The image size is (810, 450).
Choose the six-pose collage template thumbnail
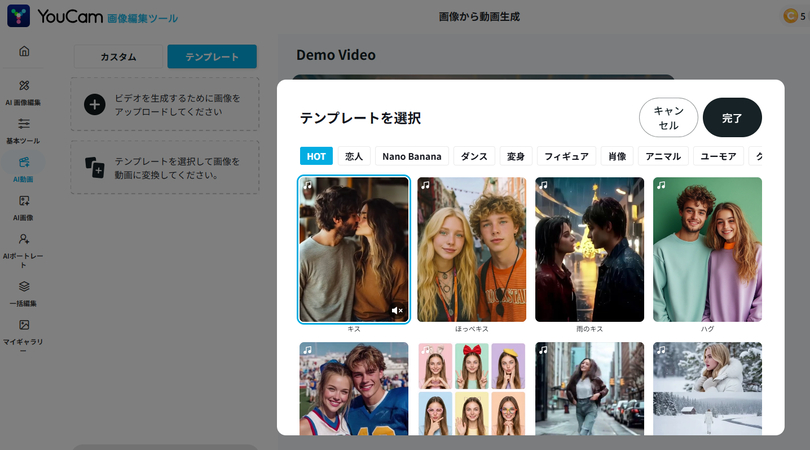[x=472, y=389]
